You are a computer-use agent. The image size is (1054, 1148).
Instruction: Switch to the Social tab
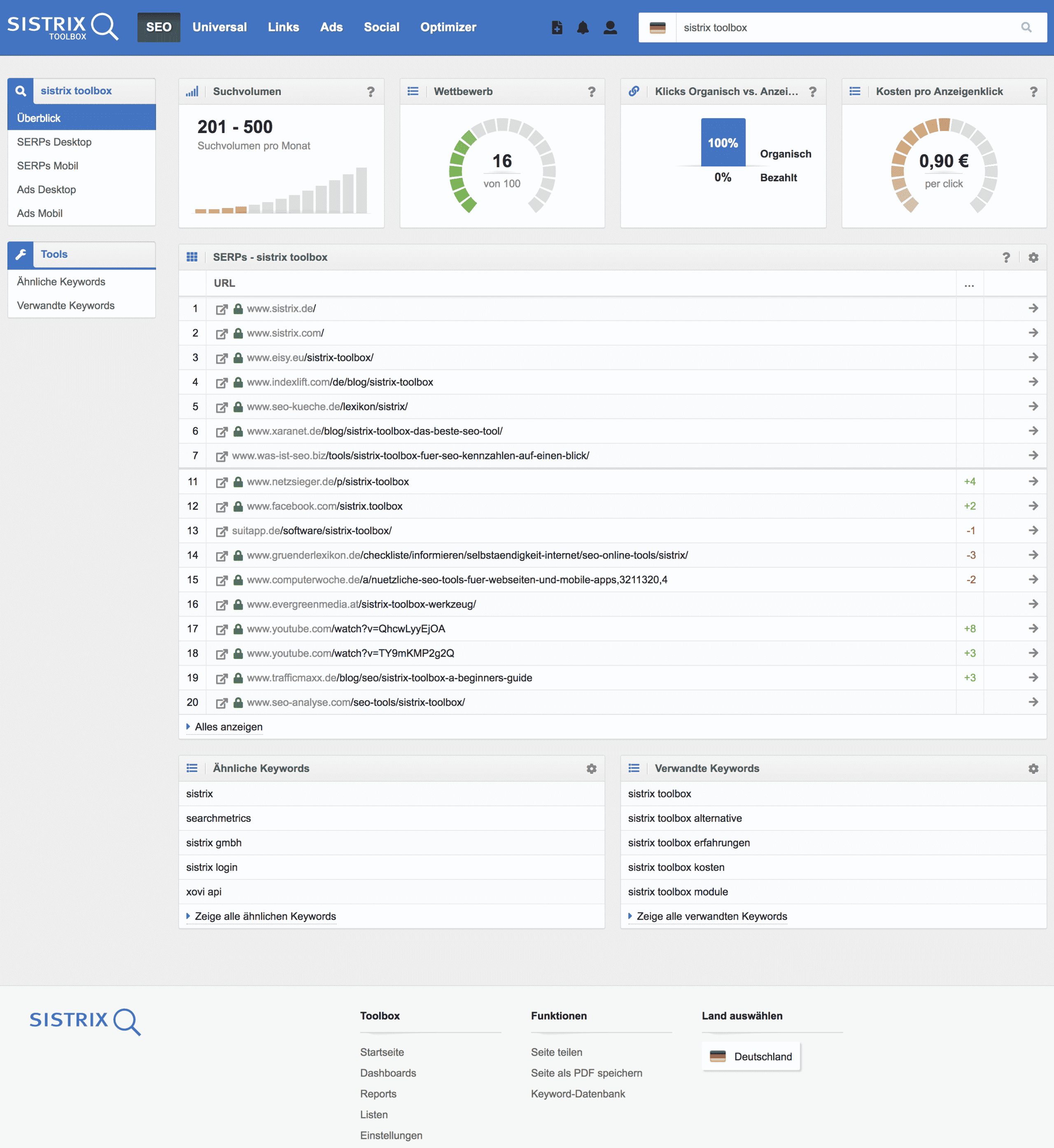pos(382,27)
